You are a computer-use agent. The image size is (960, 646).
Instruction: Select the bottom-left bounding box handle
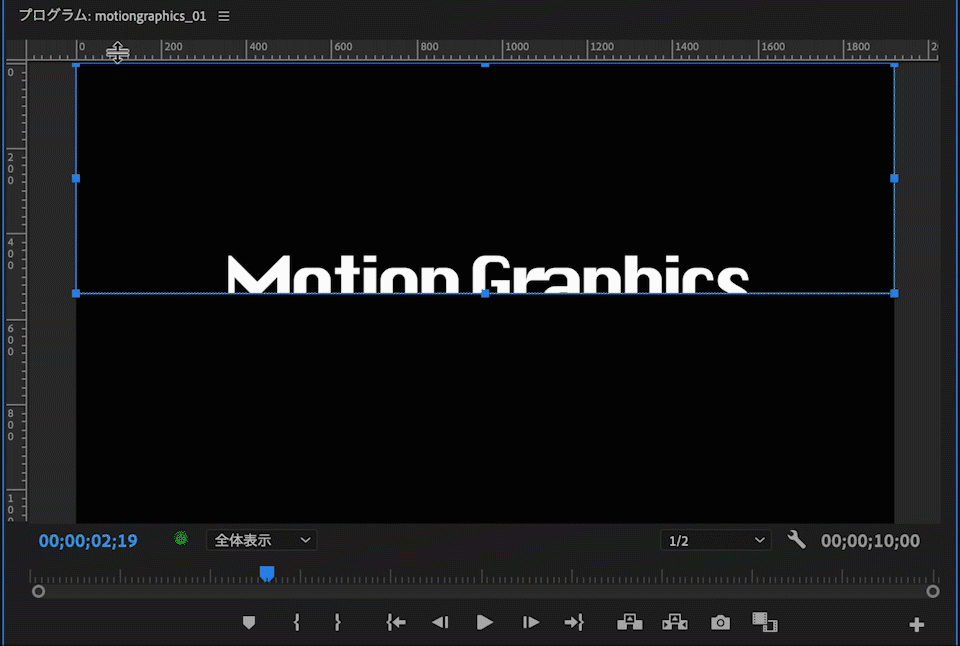[x=76, y=293]
